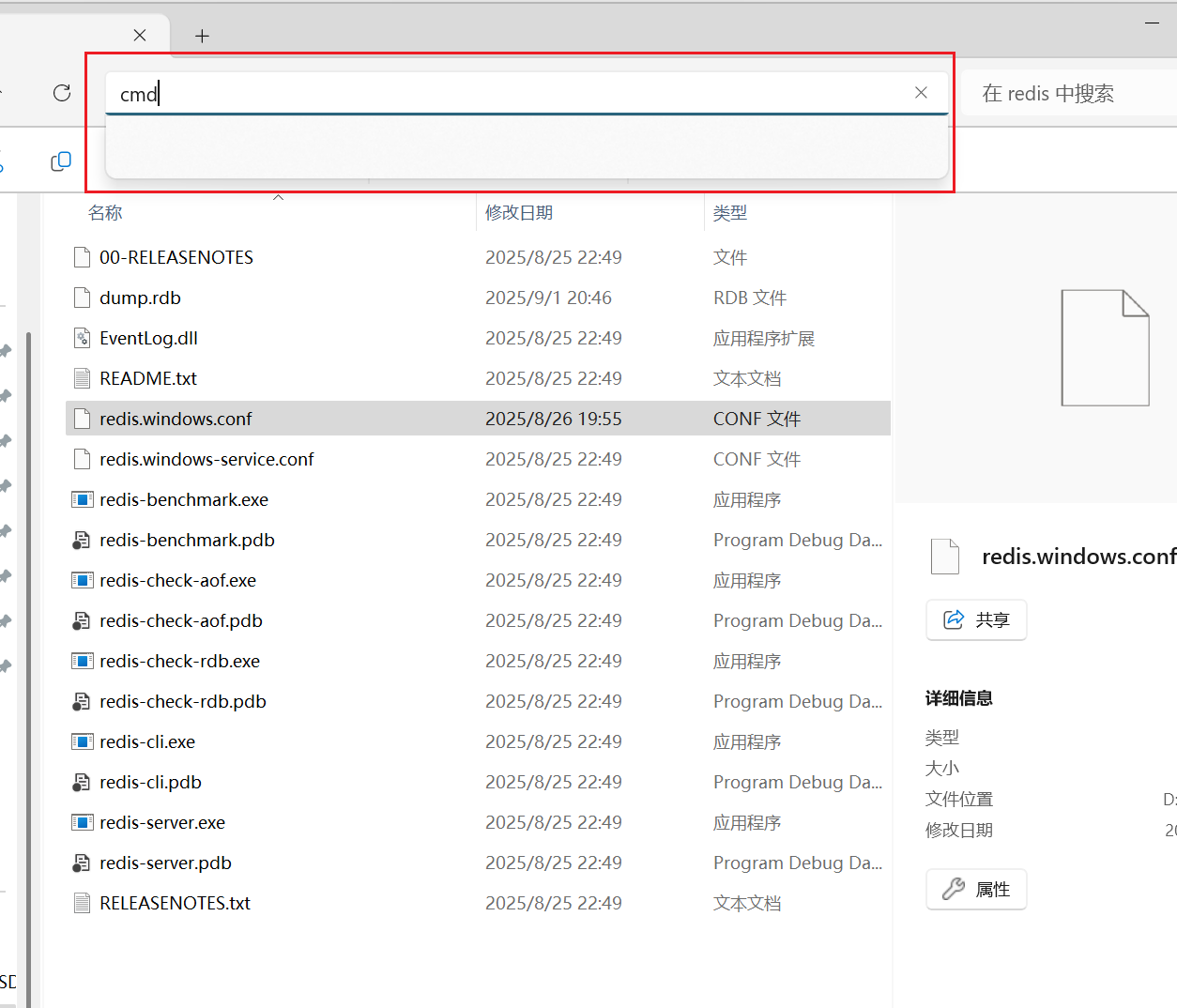Click the file name redis.windows-service.conf

206,459
